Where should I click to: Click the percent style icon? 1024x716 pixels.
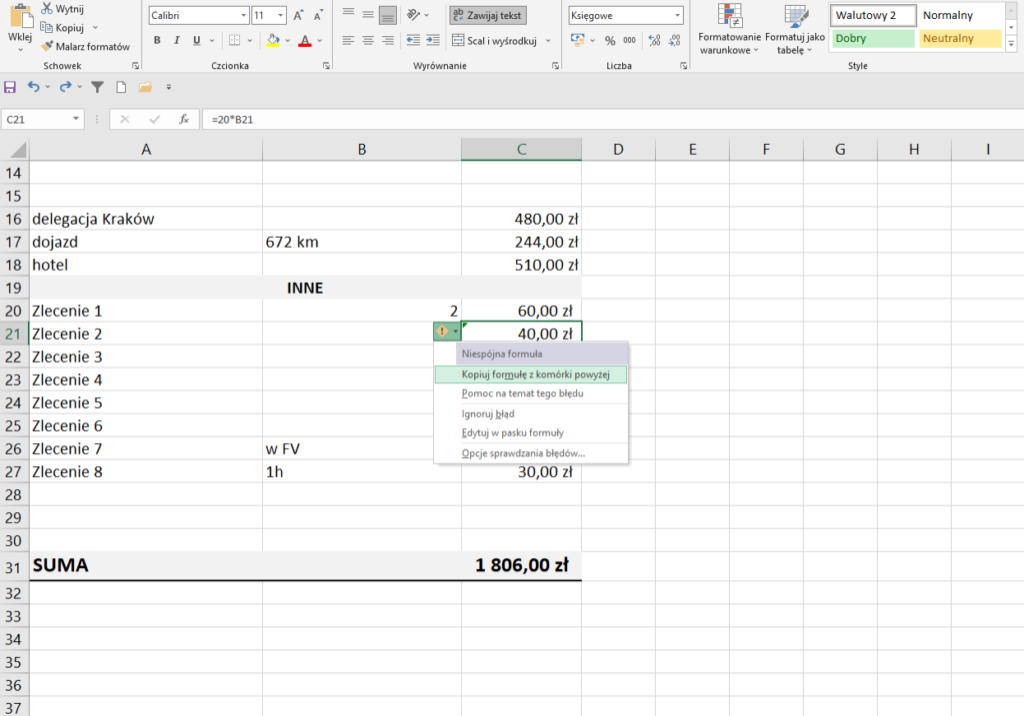[610, 41]
